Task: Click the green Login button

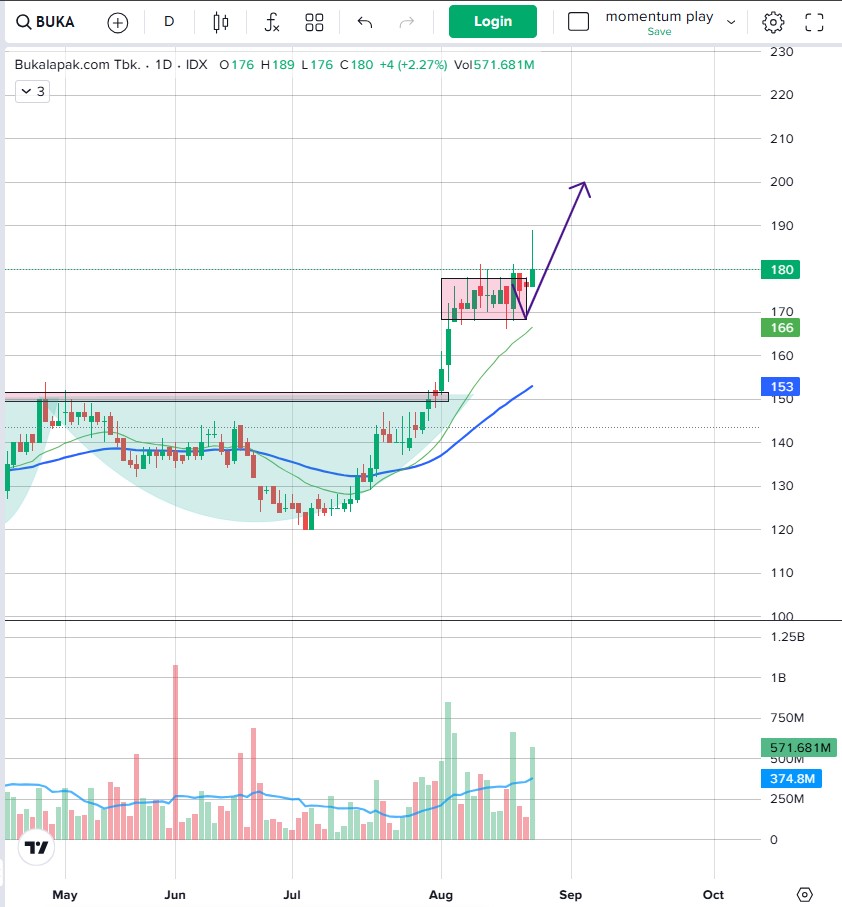Action: pyautogui.click(x=493, y=21)
